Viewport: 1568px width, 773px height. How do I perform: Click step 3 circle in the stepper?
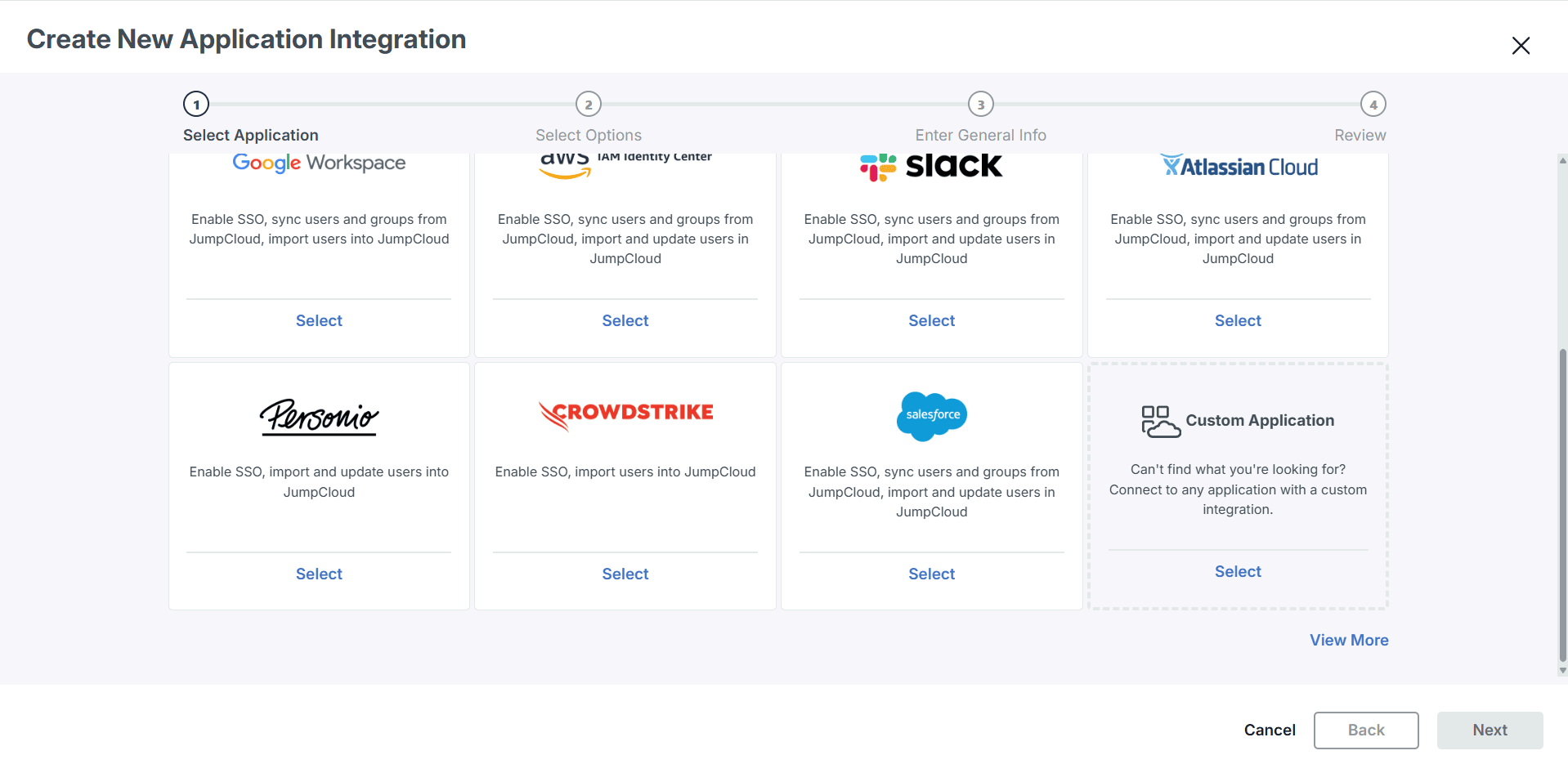(x=981, y=105)
